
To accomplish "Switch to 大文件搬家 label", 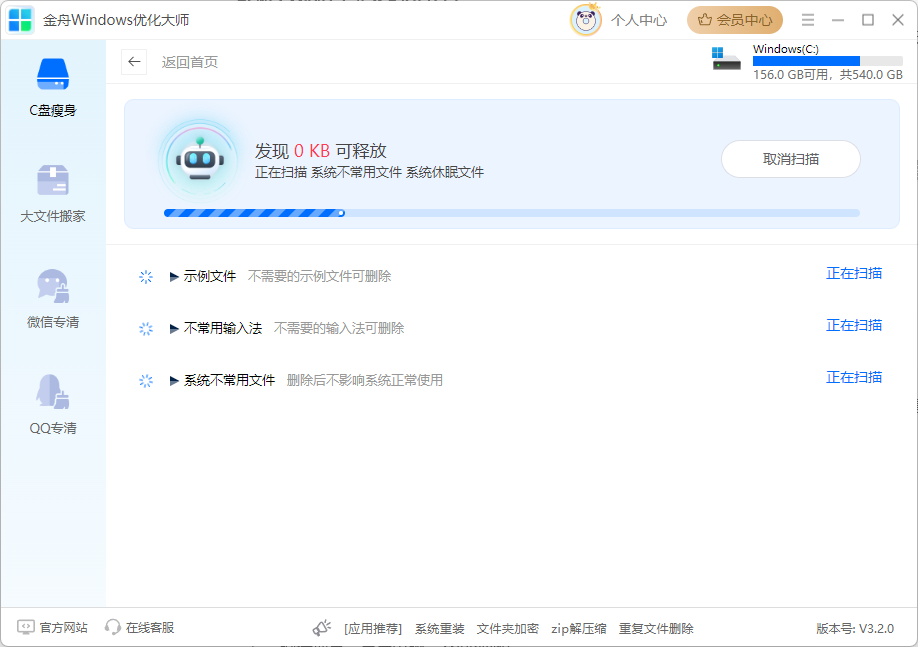I will pos(53,216).
